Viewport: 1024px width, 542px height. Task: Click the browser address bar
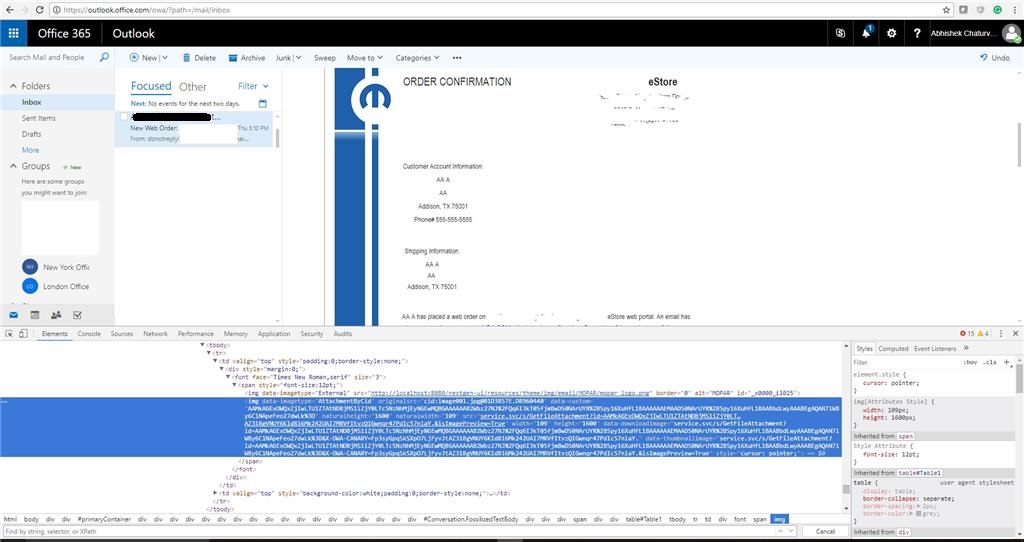[x=494, y=10]
